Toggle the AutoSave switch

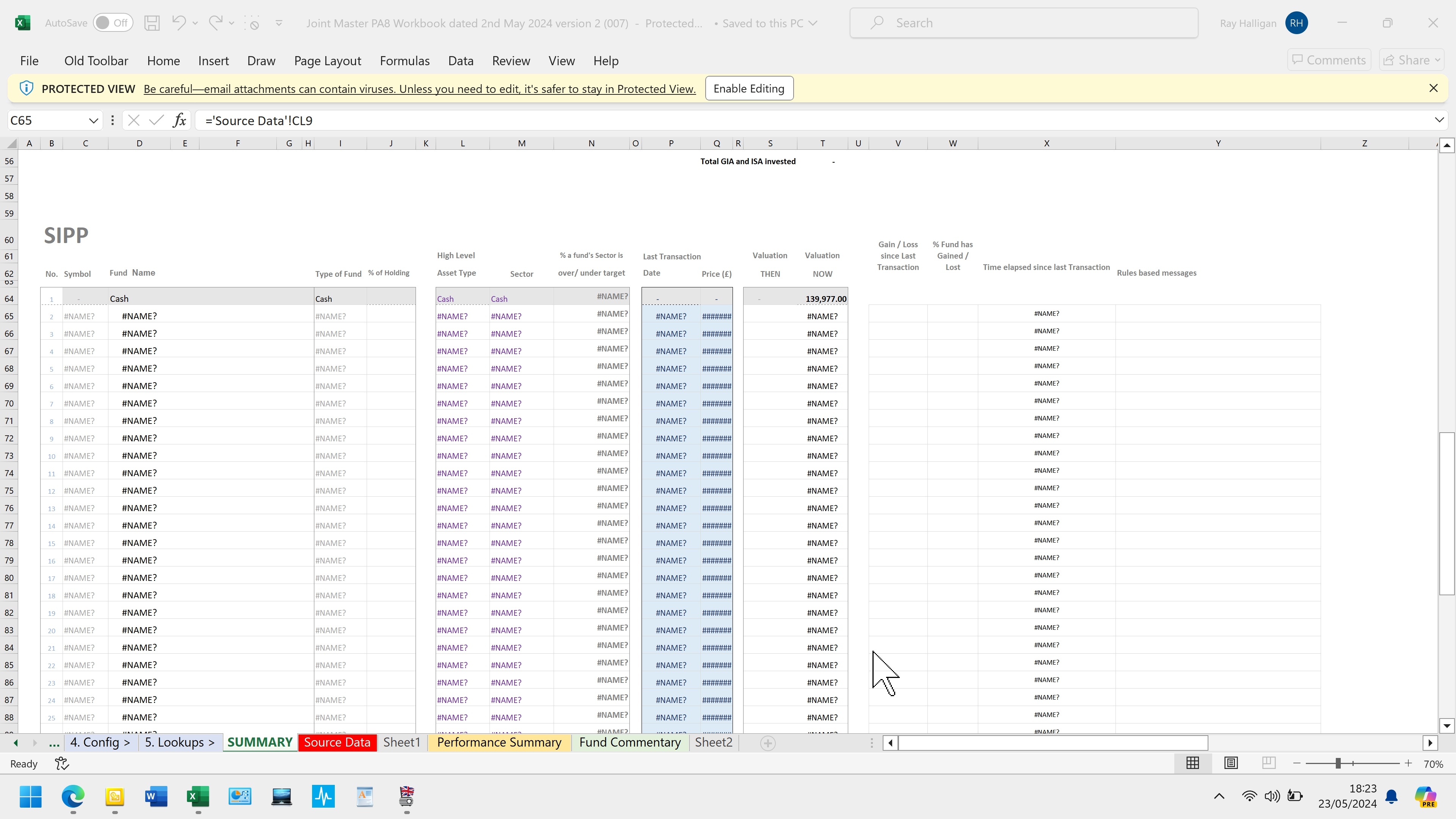(x=113, y=23)
